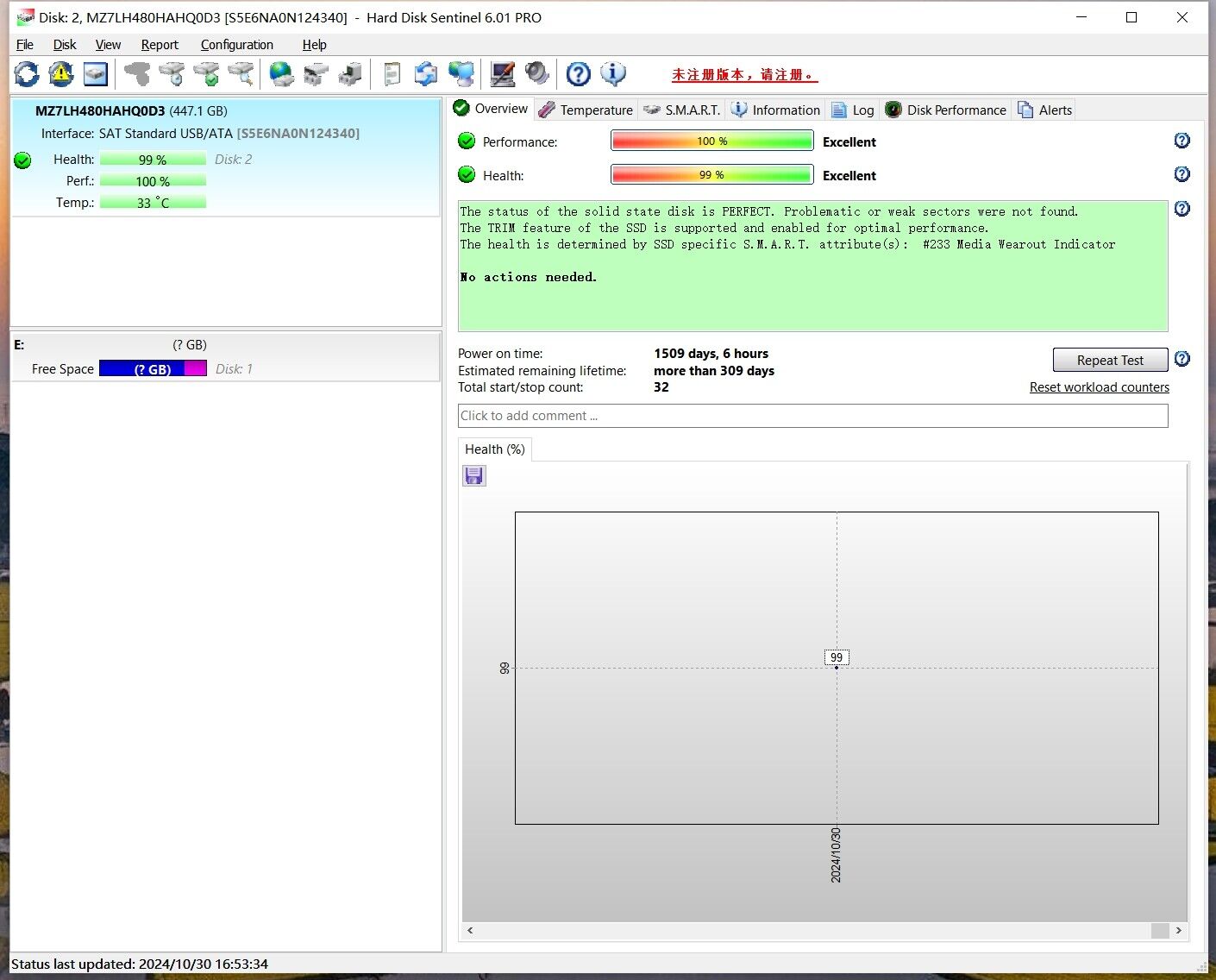This screenshot has height=980, width=1216.
Task: Click the framed hard disk toolbar icon
Action: 96,74
